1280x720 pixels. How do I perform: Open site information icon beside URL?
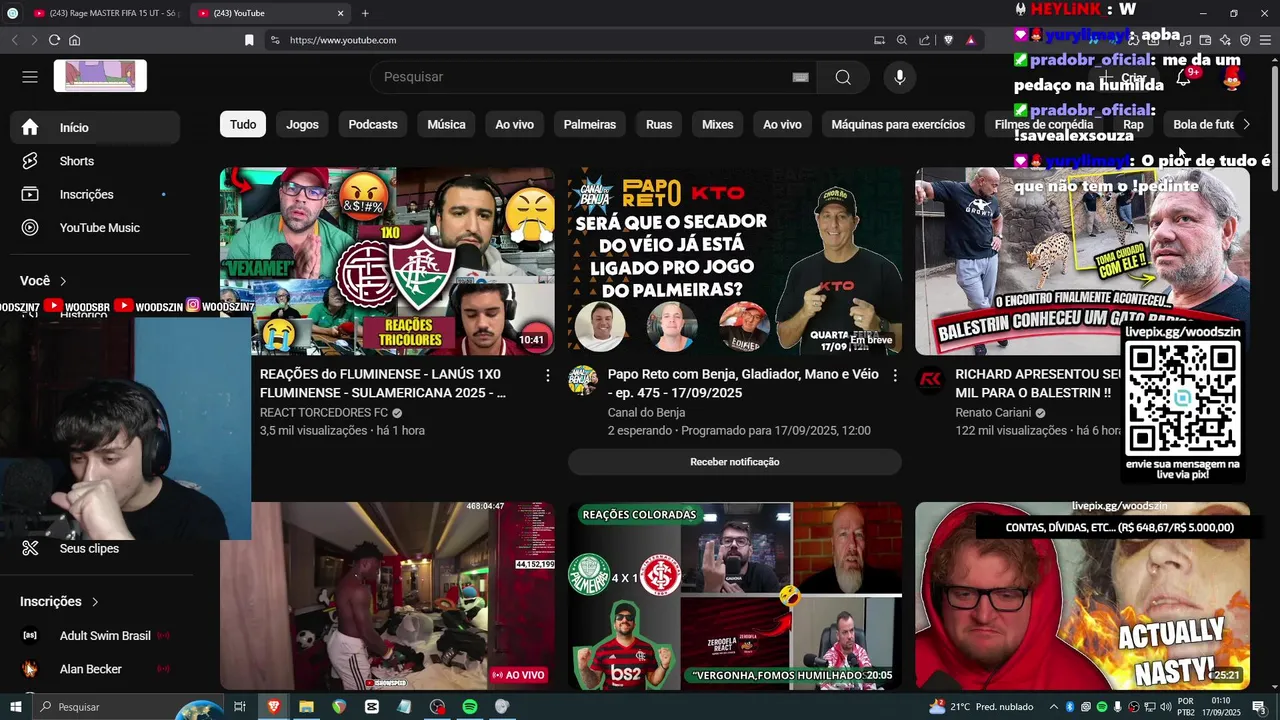pos(275,40)
